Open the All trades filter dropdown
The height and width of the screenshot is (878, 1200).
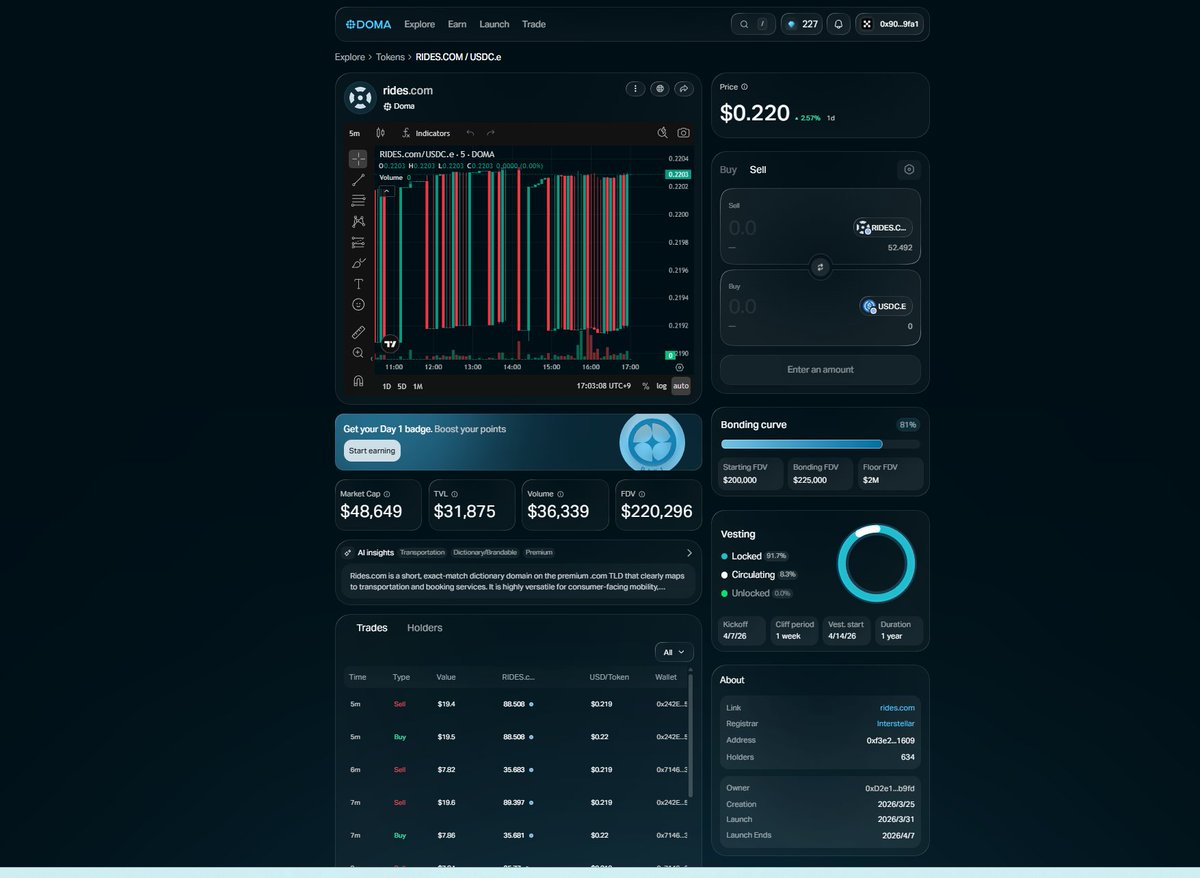[674, 652]
